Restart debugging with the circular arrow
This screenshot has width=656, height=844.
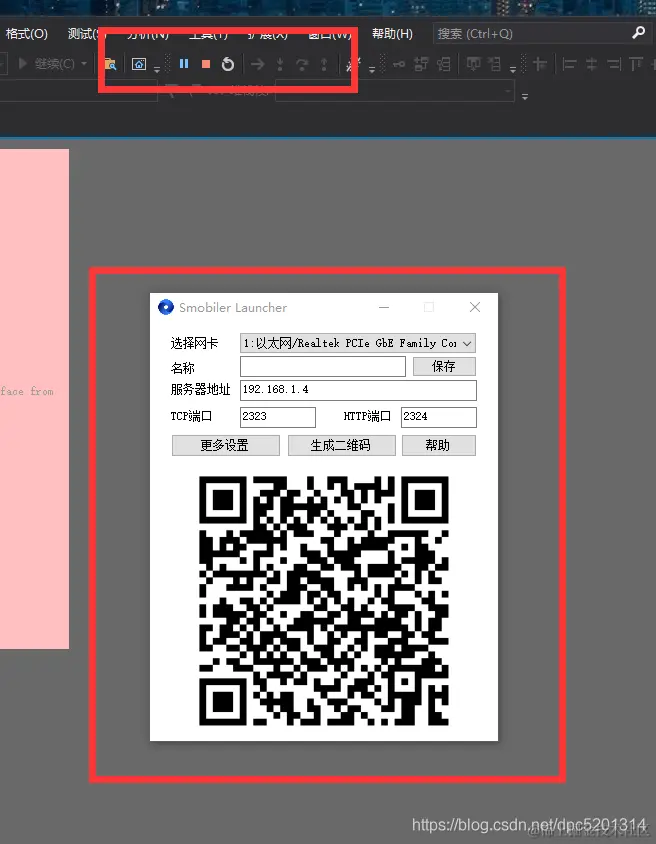click(228, 64)
